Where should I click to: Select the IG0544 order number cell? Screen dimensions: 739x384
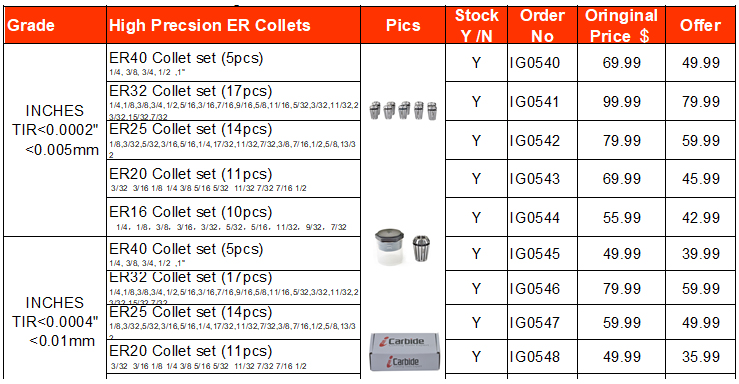click(542, 217)
